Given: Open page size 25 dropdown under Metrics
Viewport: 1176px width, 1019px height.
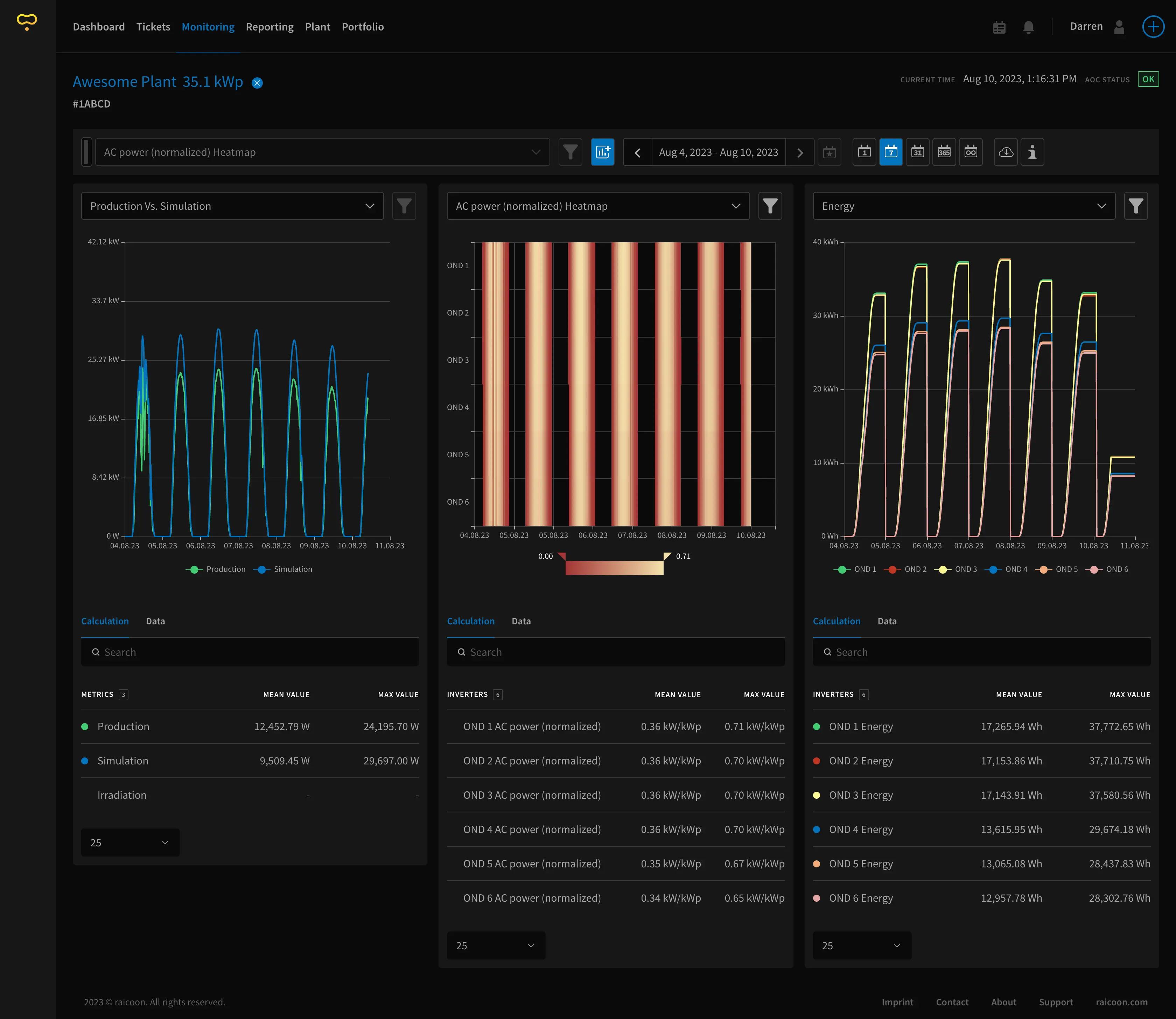Looking at the screenshot, I should pos(130,843).
